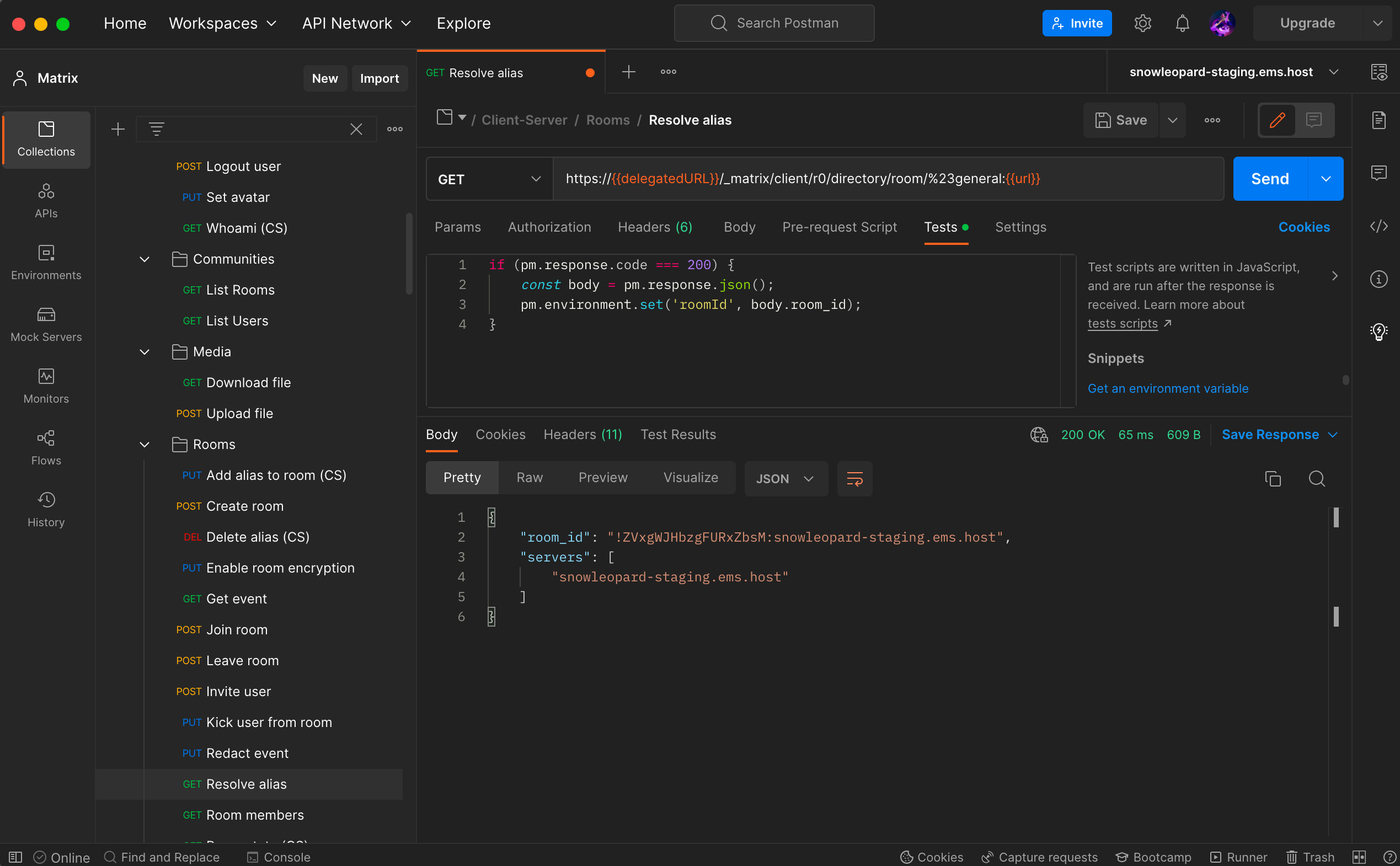Click the collection filter icon
1400x866 pixels.
point(156,129)
